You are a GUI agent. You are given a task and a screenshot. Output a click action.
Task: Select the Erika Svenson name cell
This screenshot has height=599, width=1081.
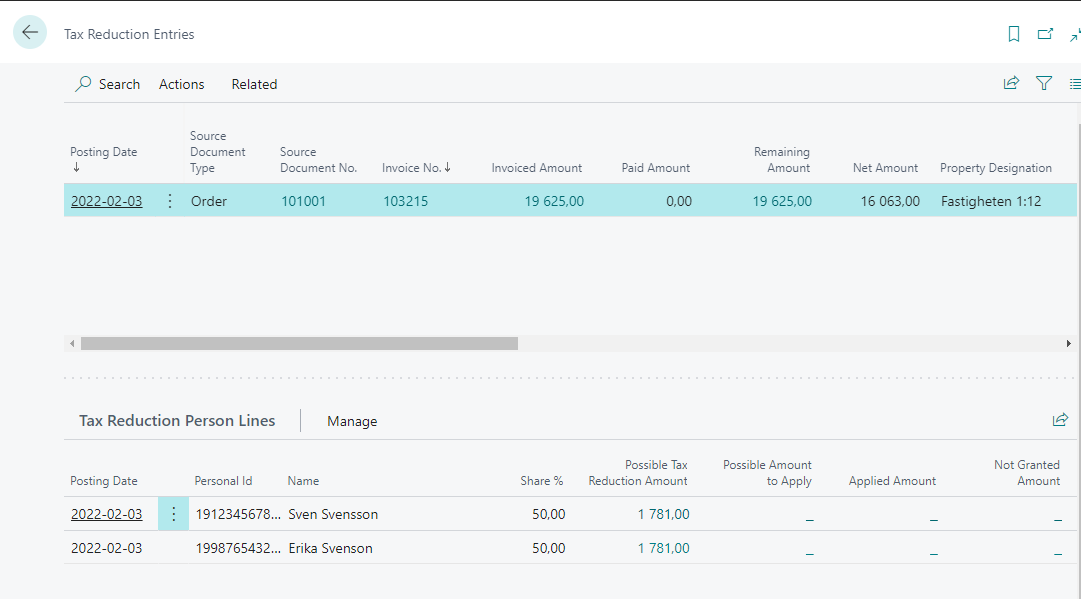[x=330, y=548]
